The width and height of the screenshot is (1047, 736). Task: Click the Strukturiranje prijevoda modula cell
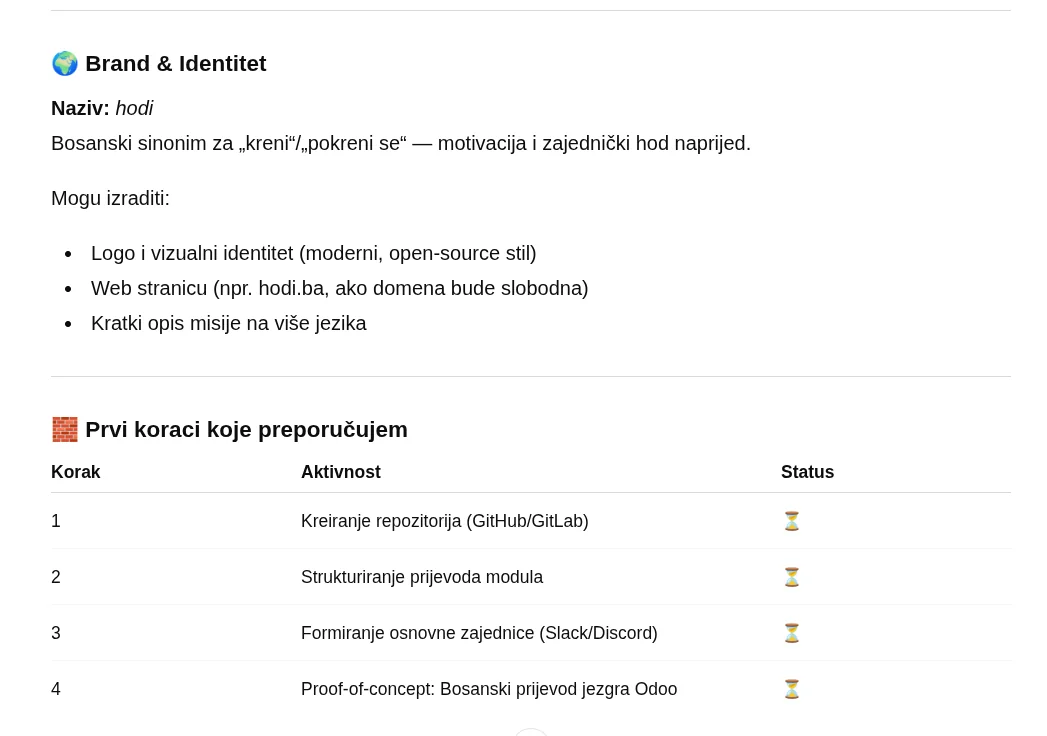[x=421, y=577]
